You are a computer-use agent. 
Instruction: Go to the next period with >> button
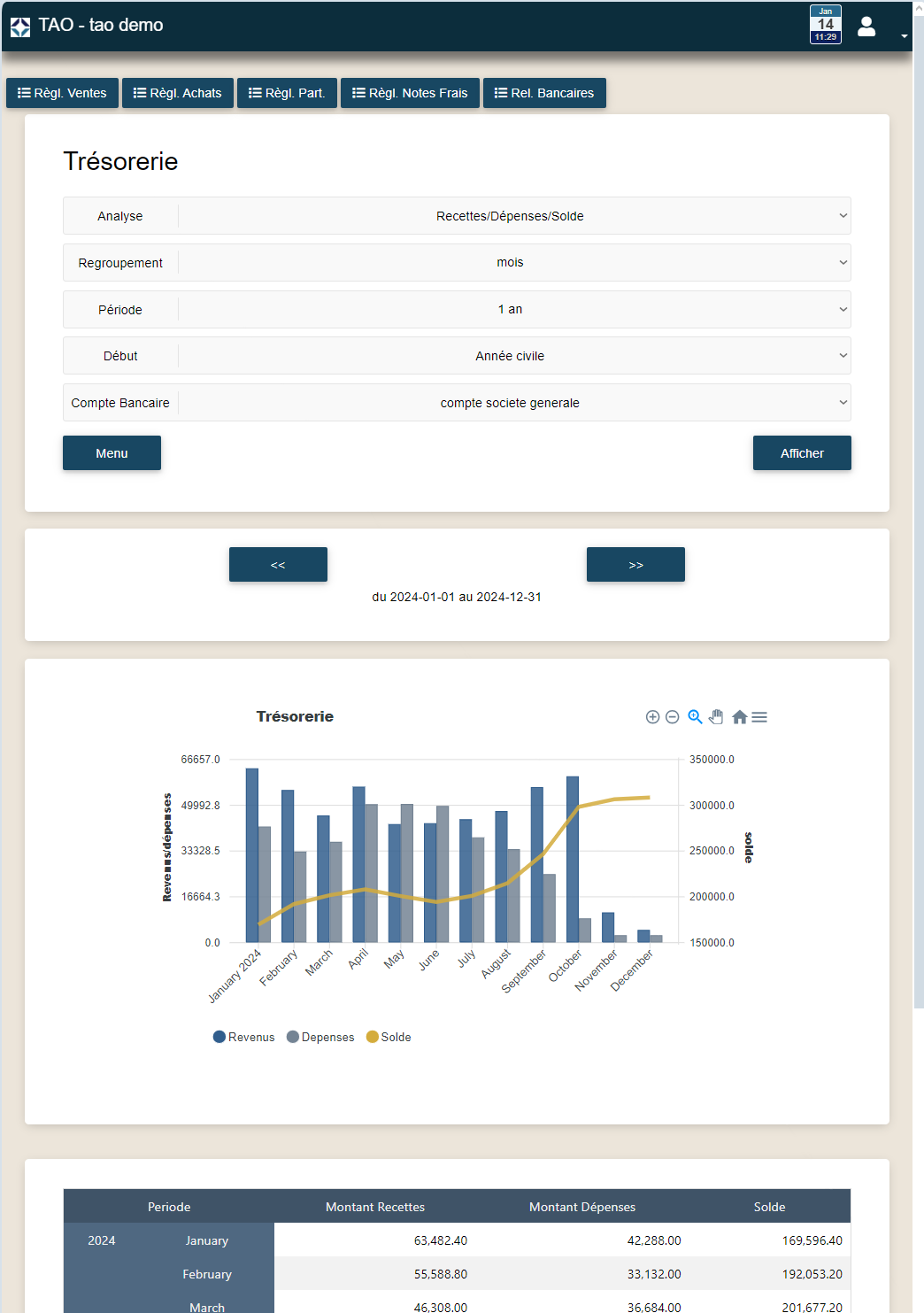point(635,565)
